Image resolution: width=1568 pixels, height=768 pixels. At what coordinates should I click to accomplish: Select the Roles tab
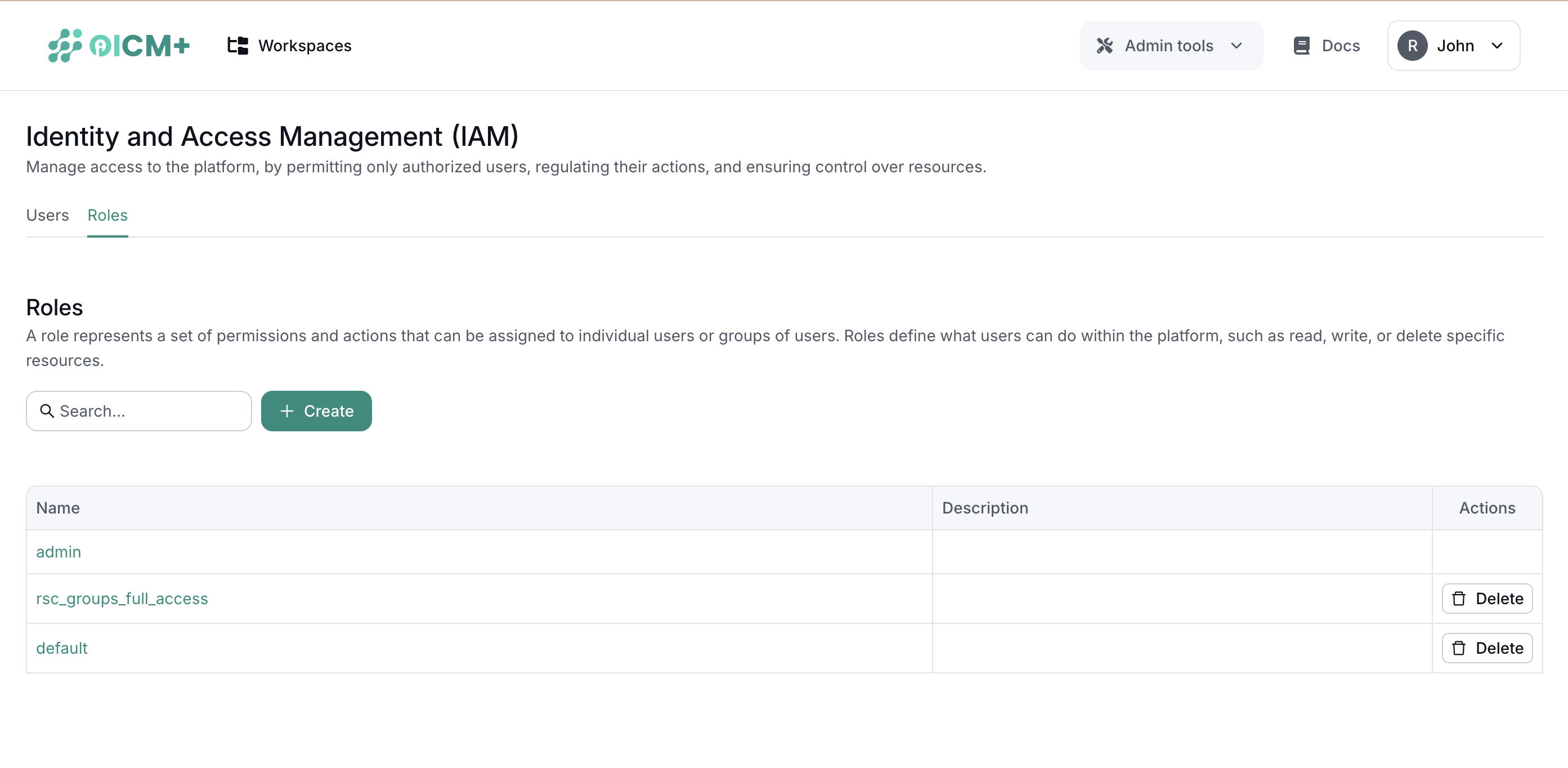(x=107, y=215)
